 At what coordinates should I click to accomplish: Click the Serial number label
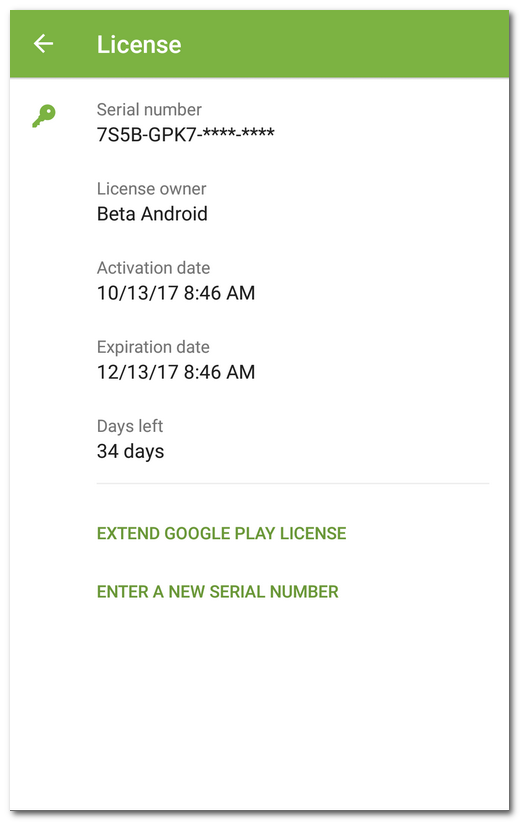point(149,110)
